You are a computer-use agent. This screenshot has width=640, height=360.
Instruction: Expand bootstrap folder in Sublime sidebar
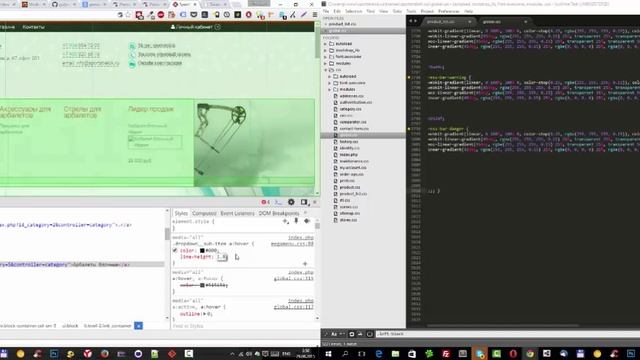coord(325,50)
